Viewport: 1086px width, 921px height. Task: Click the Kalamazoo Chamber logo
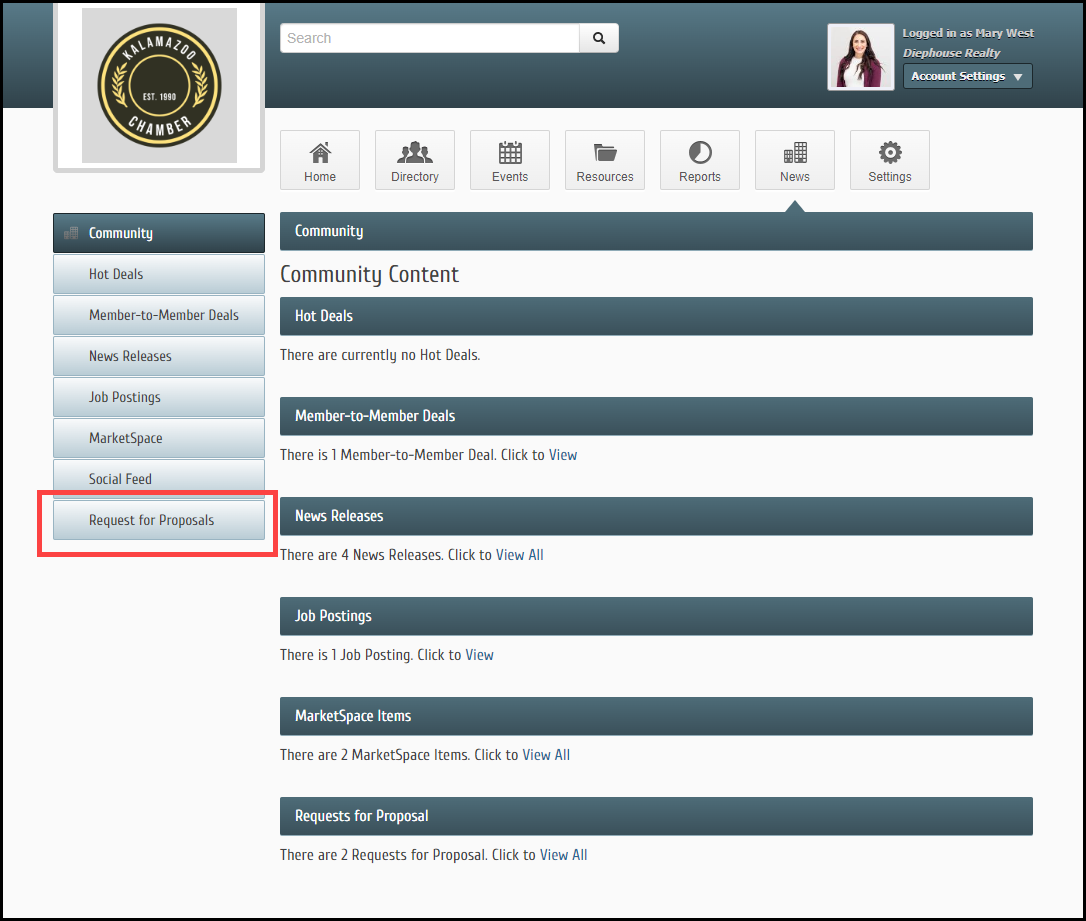[x=159, y=85]
